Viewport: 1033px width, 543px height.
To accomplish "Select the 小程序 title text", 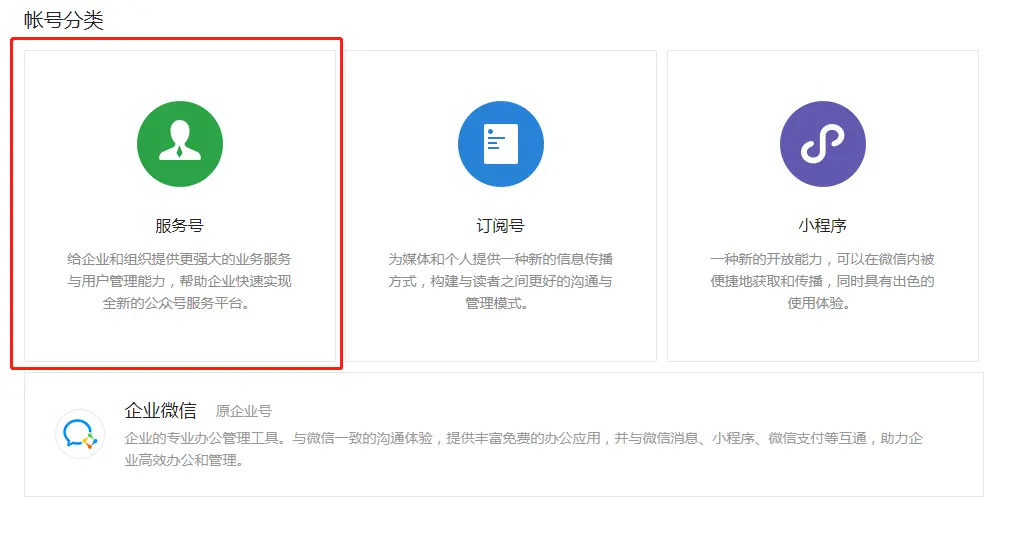I will point(822,226).
